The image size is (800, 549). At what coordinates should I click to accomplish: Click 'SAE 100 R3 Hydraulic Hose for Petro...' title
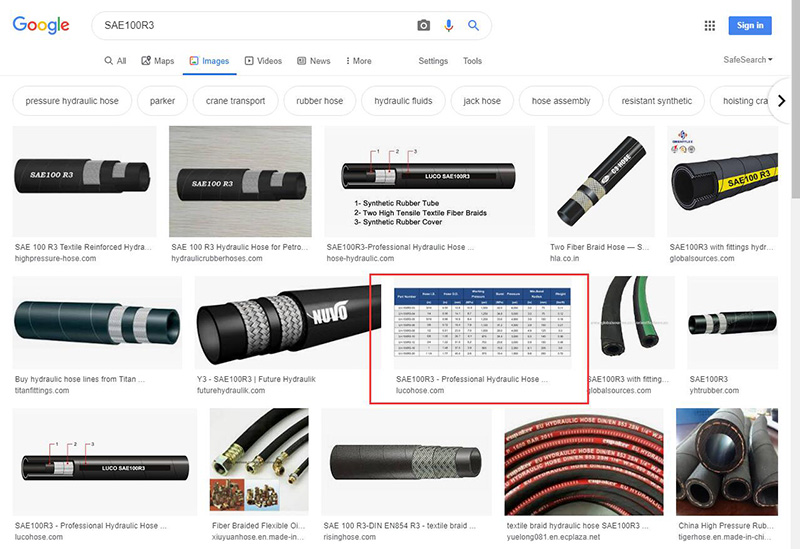pyautogui.click(x=240, y=247)
